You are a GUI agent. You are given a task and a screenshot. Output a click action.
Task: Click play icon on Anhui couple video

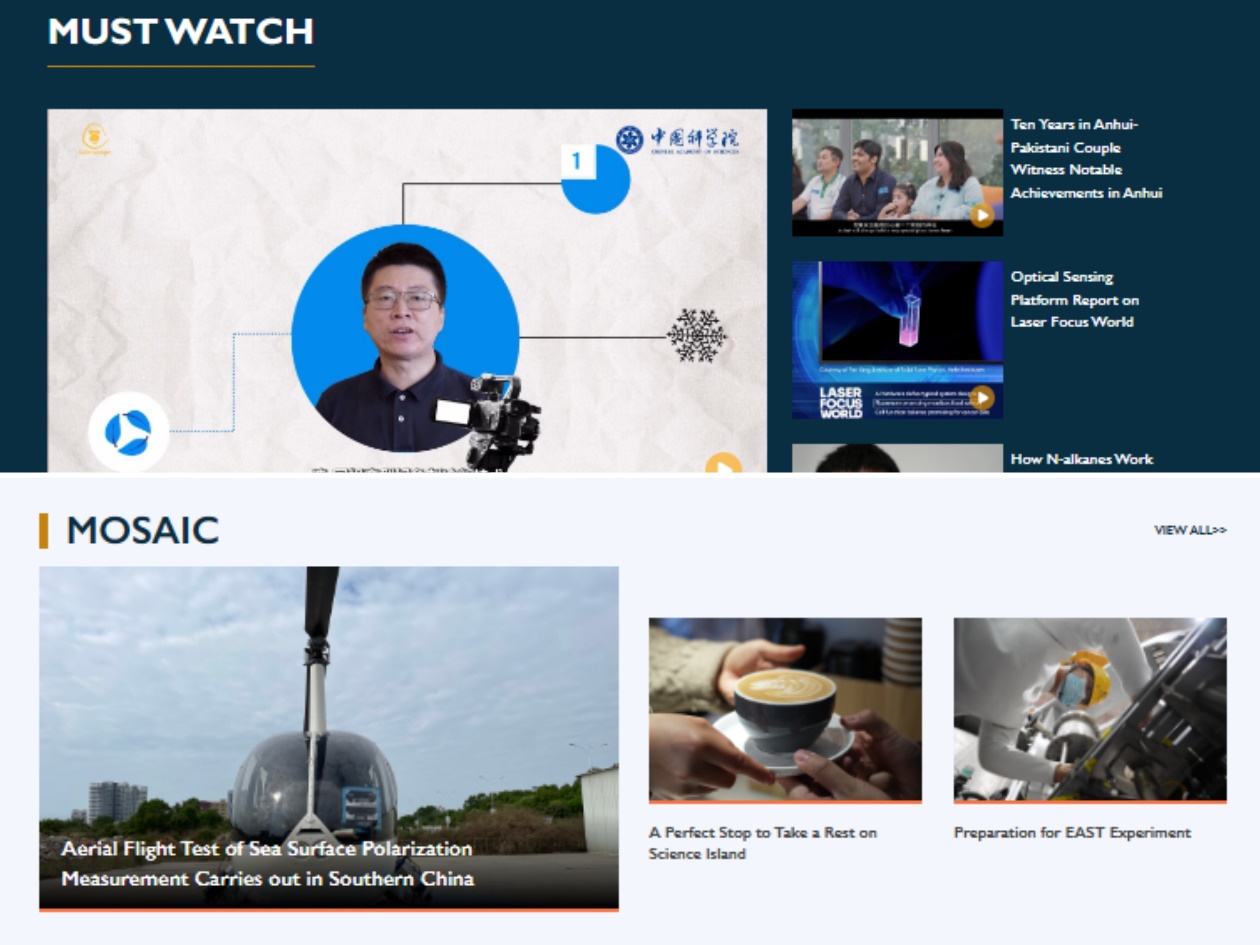[x=982, y=215]
